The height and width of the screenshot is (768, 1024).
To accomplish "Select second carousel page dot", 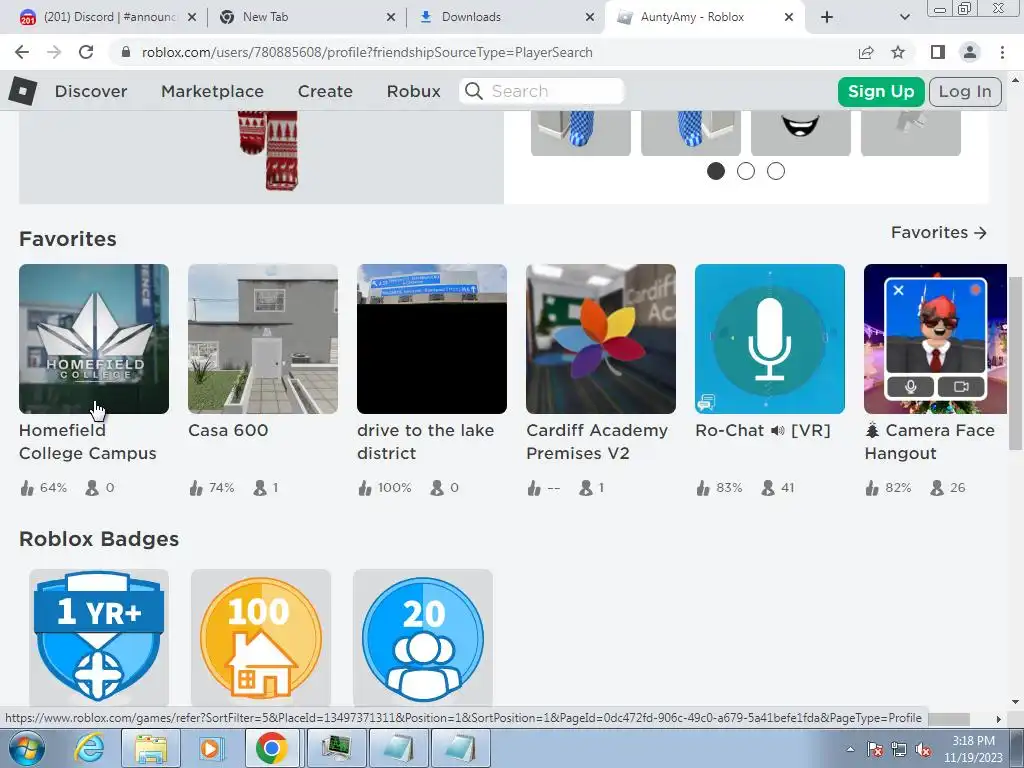I will pyautogui.click(x=746, y=171).
